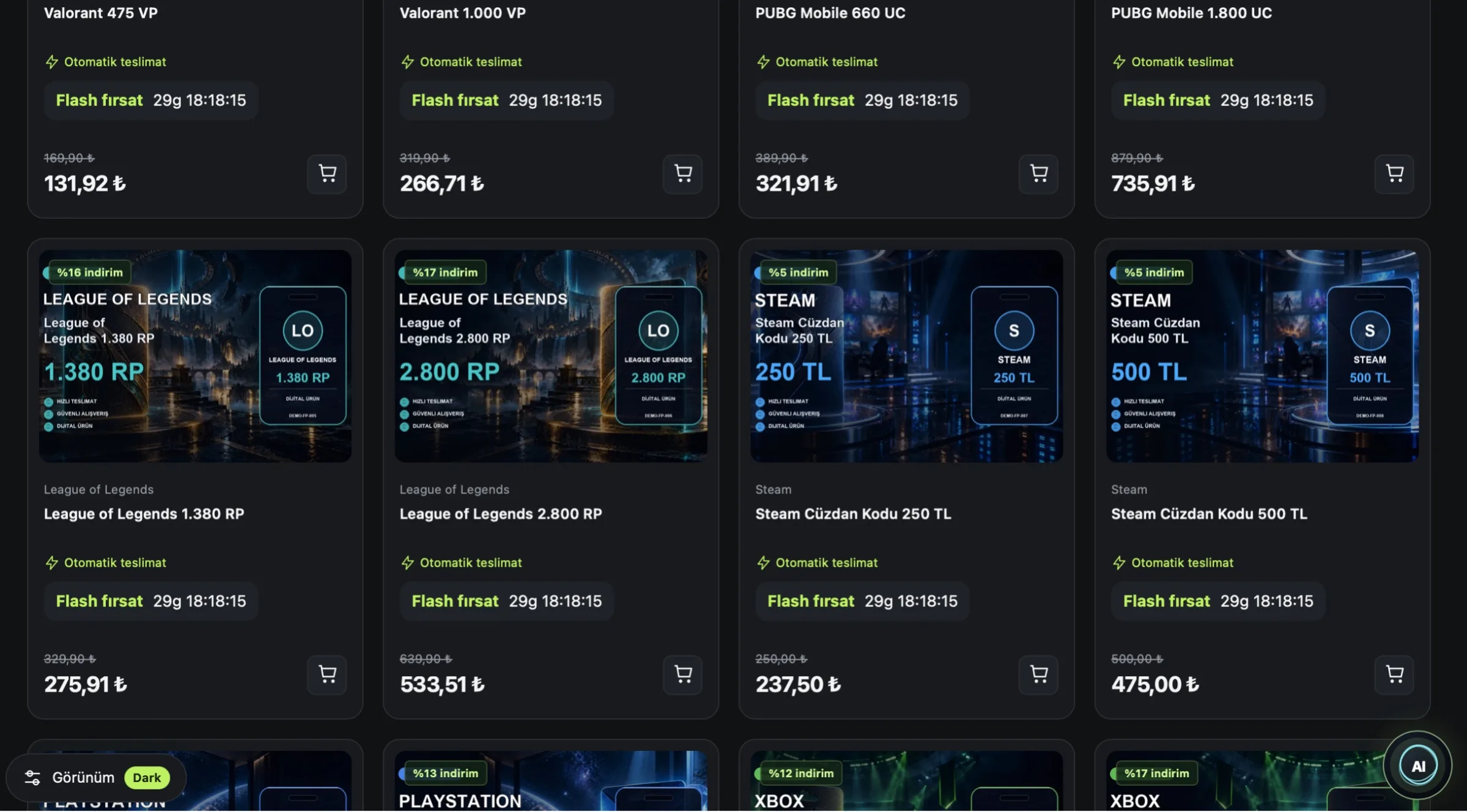The image size is (1467, 812).
Task: Click the Flash fırsat timer on PUBG Mobile 1.800 UC
Action: [x=1219, y=100]
